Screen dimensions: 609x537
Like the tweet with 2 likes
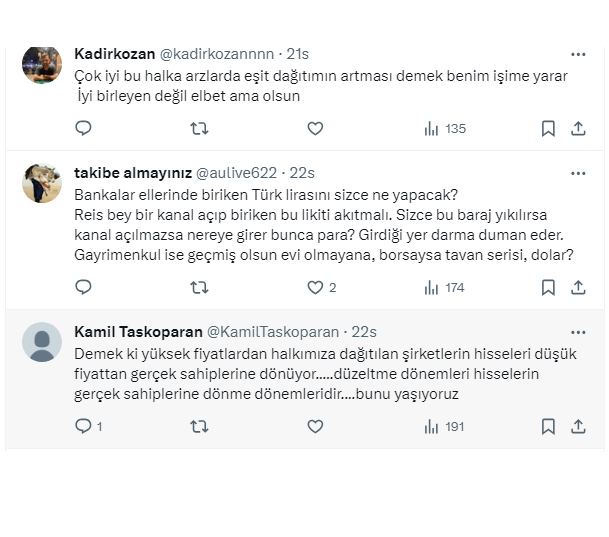click(x=320, y=287)
